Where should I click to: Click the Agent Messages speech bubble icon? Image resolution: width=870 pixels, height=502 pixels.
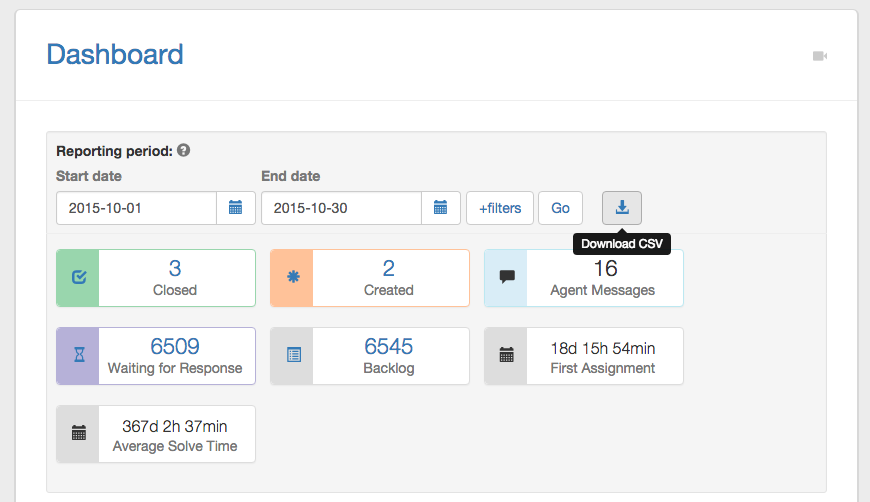506,278
